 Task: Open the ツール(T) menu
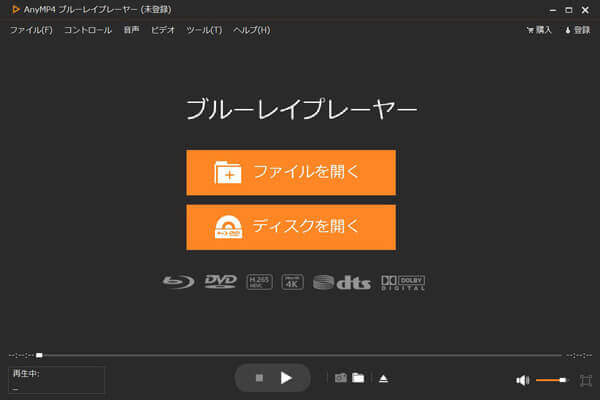[204, 30]
